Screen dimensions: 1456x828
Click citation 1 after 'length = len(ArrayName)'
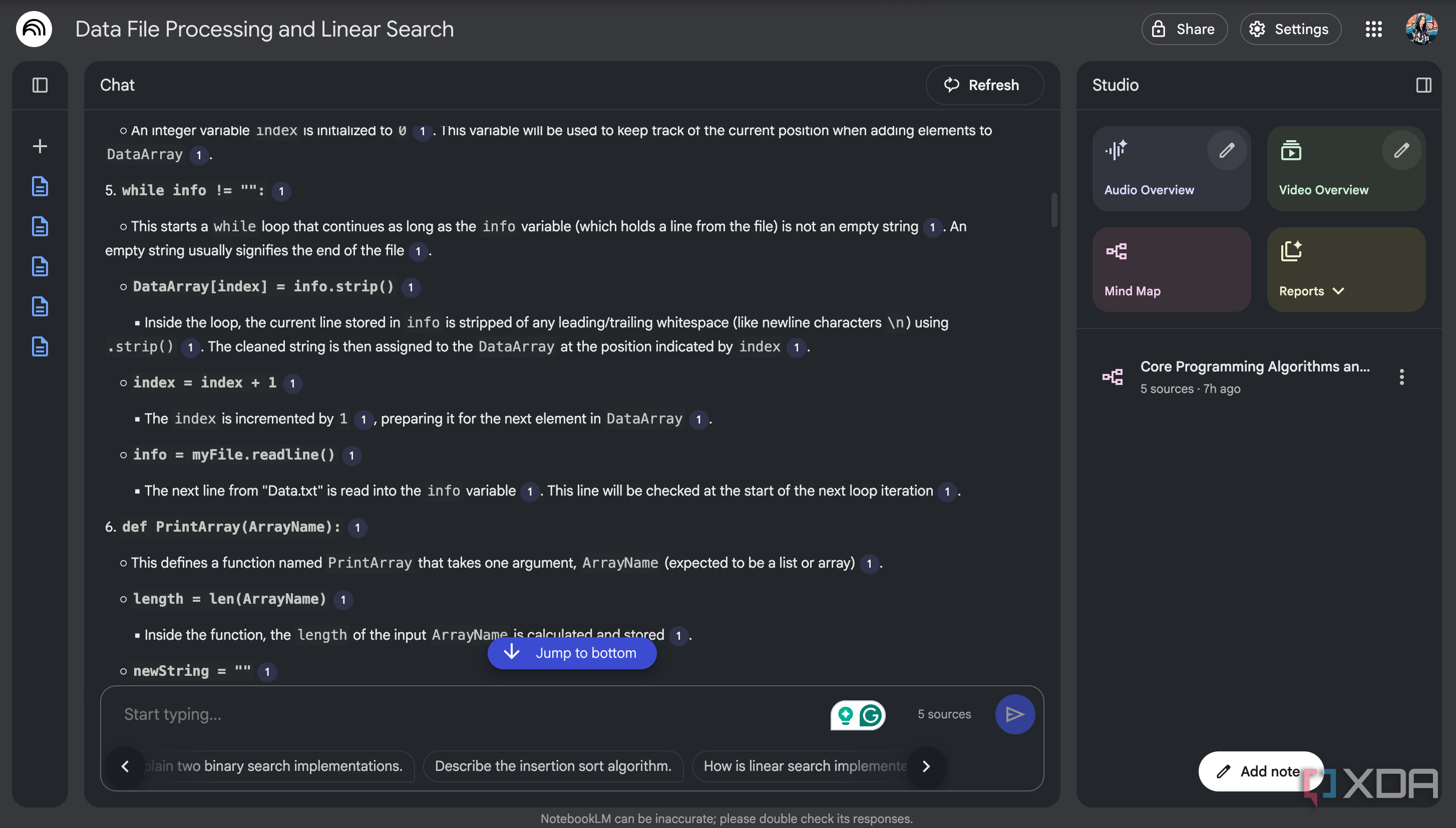click(343, 599)
